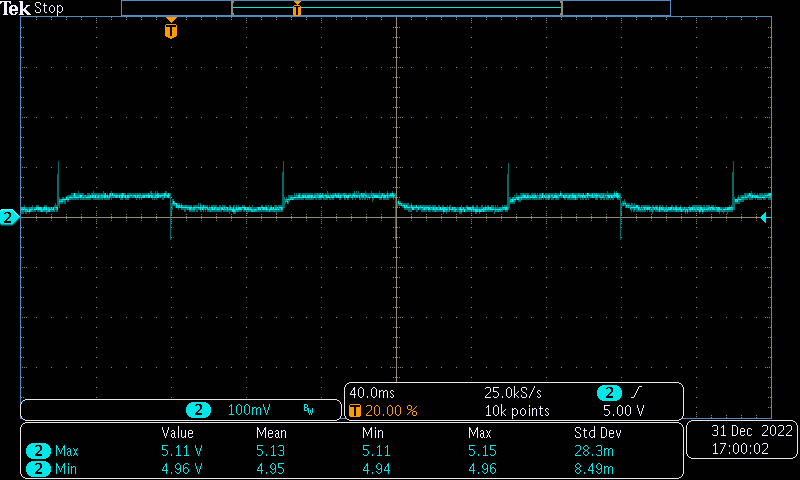Select the channel 2 Max measurement badge
This screenshot has height=480, width=800.
click(x=39, y=450)
